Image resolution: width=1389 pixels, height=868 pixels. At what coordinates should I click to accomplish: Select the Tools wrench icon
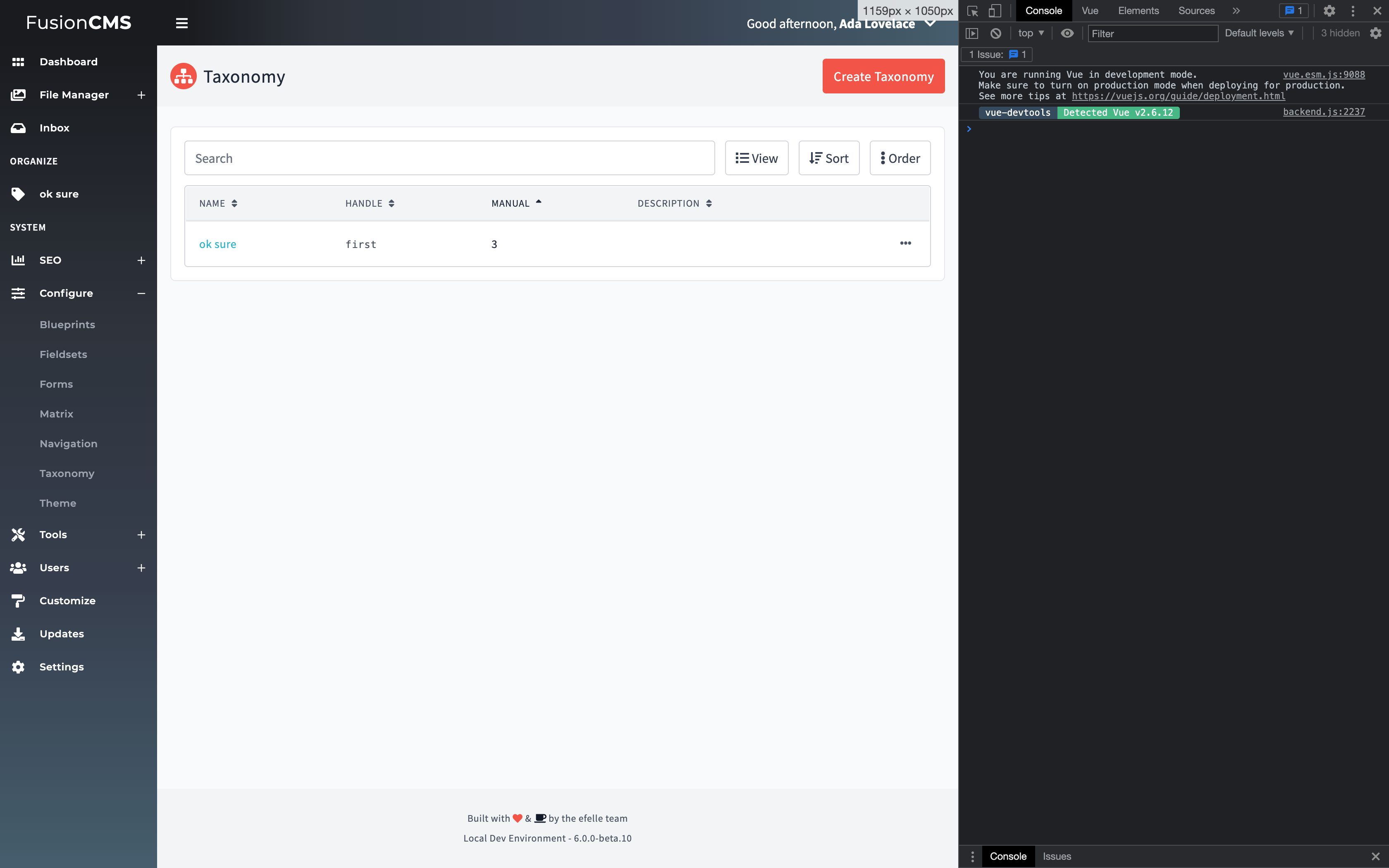[x=18, y=534]
